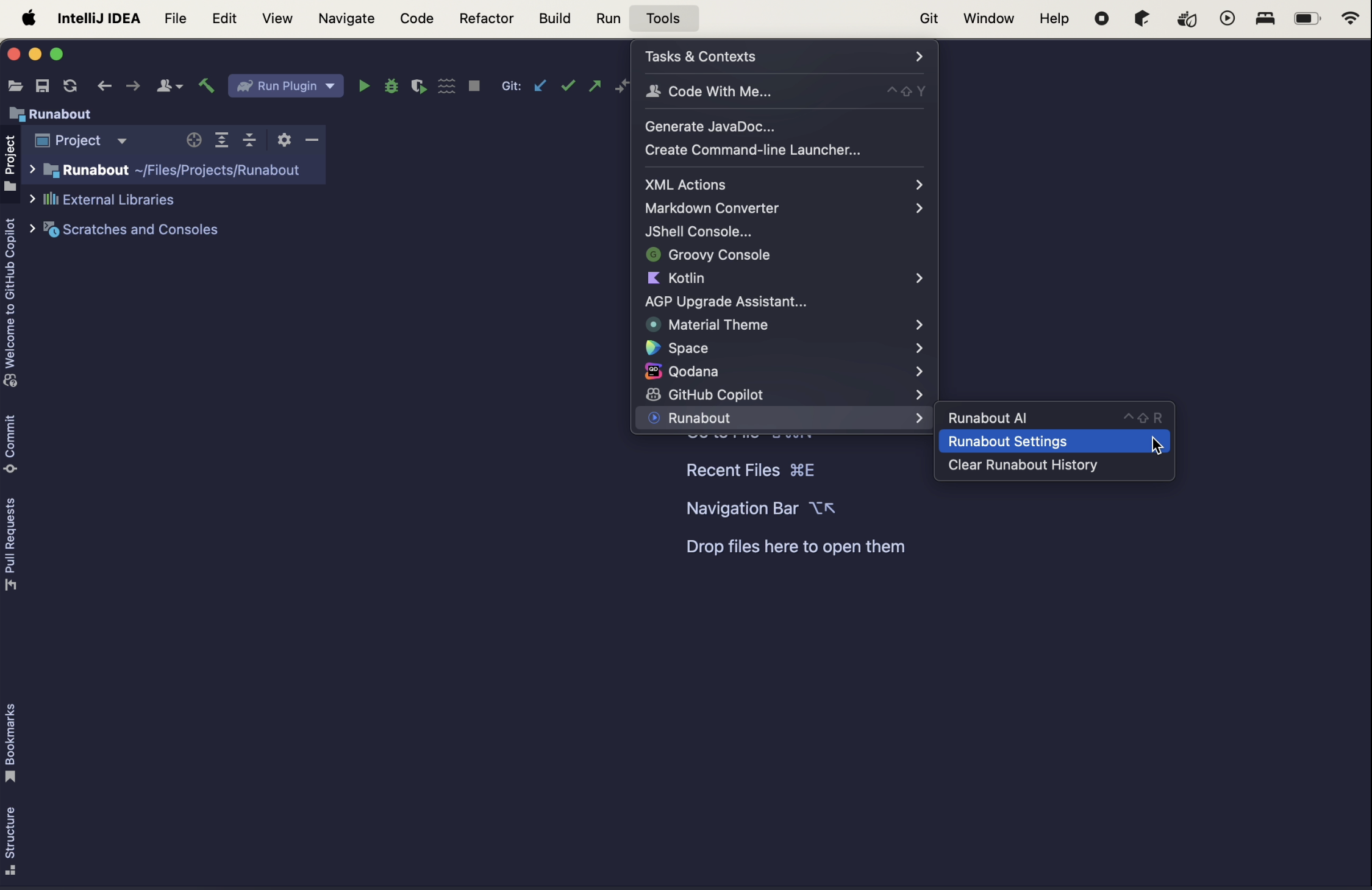Stop the running process square icon
The image size is (1372, 890).
474,86
